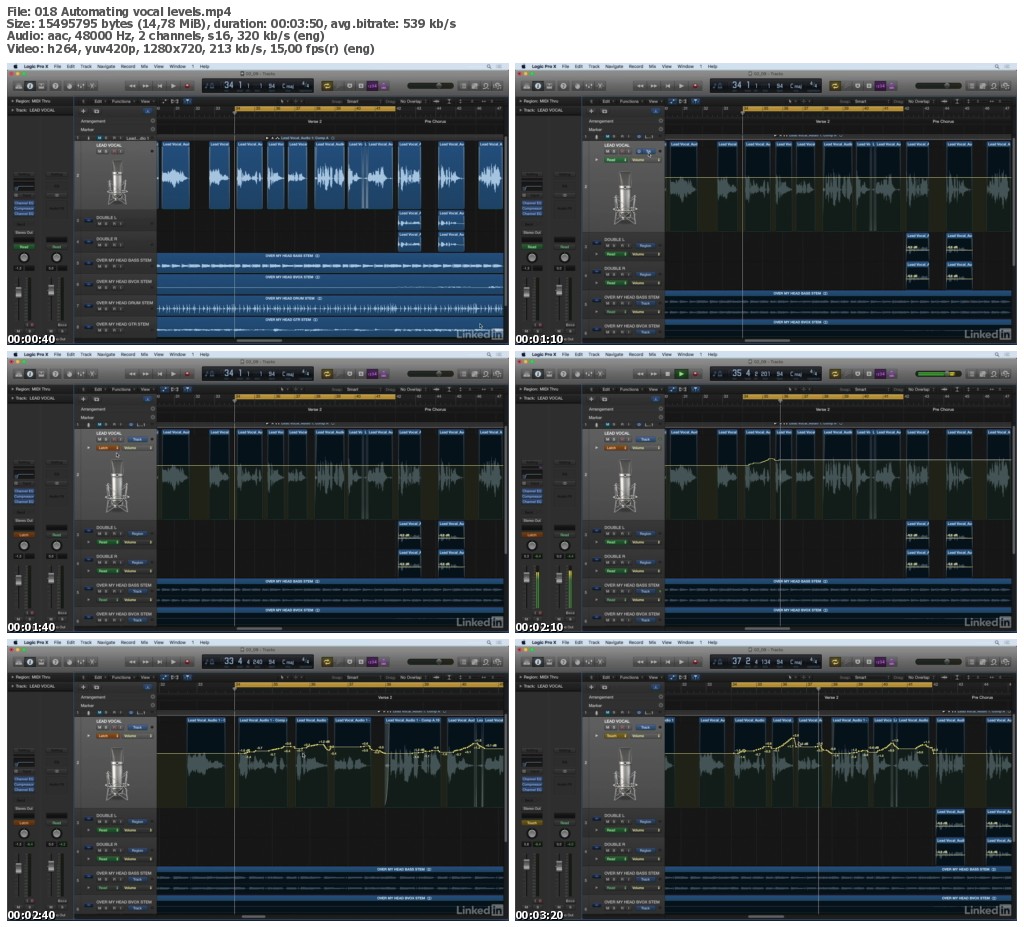Click Rewind in the 00:00:40 frame transport
Viewport: 1024px width, 927px height.
(x=132, y=86)
